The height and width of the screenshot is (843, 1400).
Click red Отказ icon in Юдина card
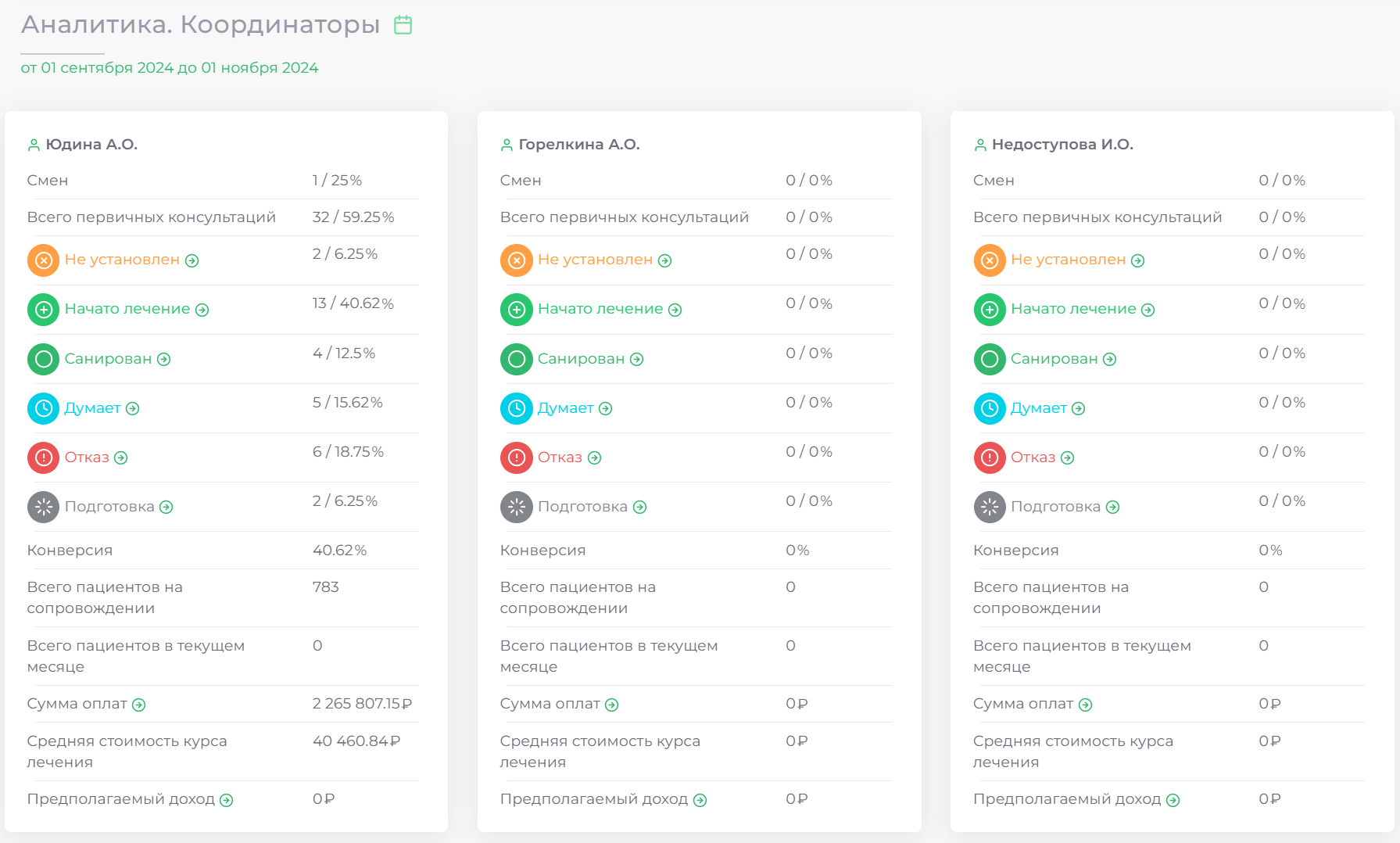click(44, 457)
